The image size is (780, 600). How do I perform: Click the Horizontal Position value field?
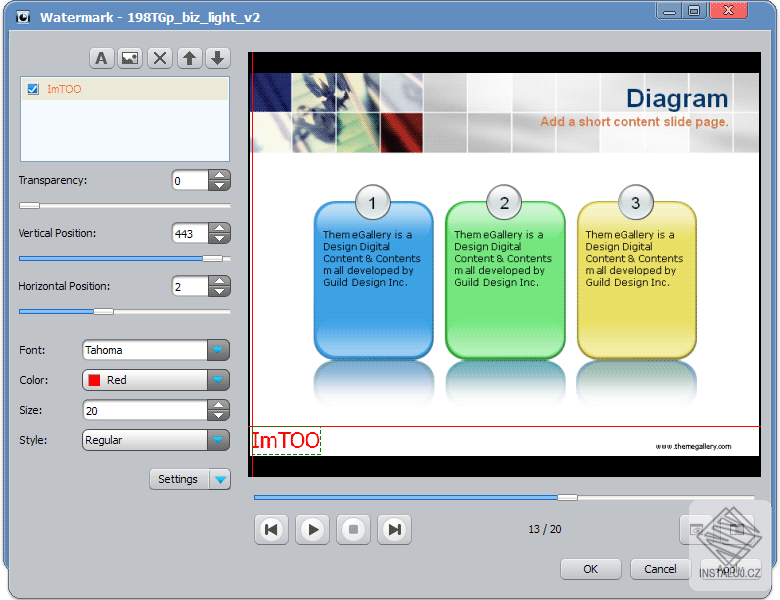pos(190,287)
